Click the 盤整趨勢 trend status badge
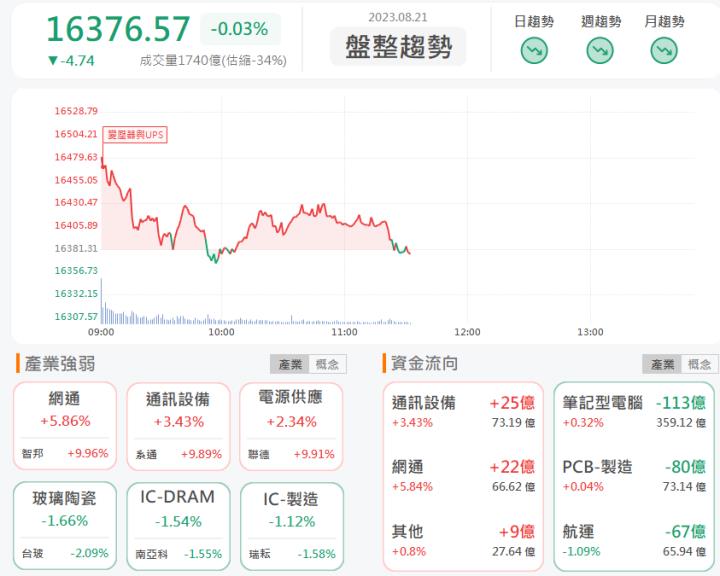 (x=398, y=46)
